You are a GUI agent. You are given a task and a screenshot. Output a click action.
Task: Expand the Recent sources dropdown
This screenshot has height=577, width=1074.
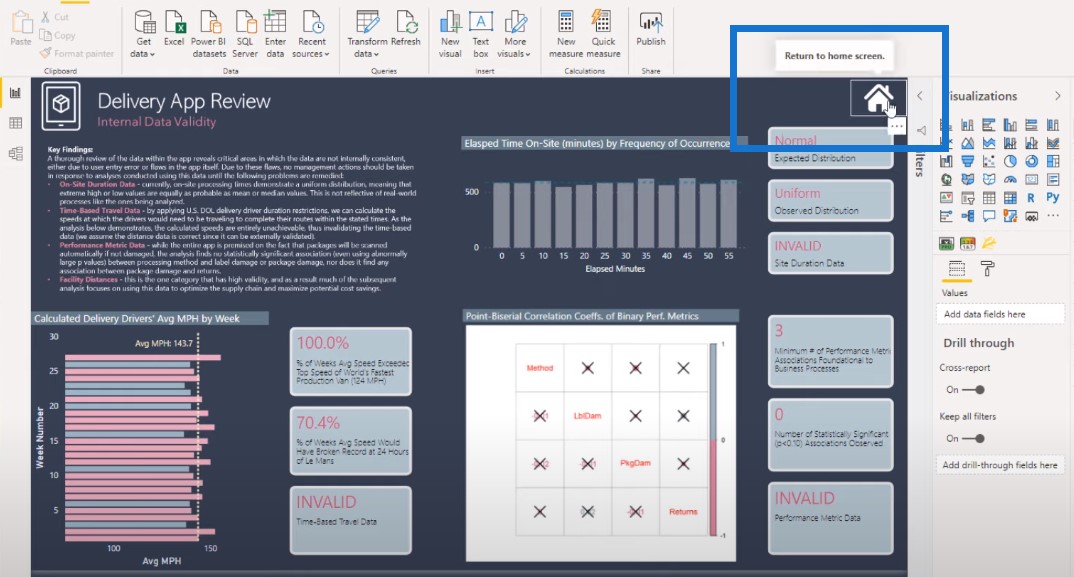click(311, 34)
